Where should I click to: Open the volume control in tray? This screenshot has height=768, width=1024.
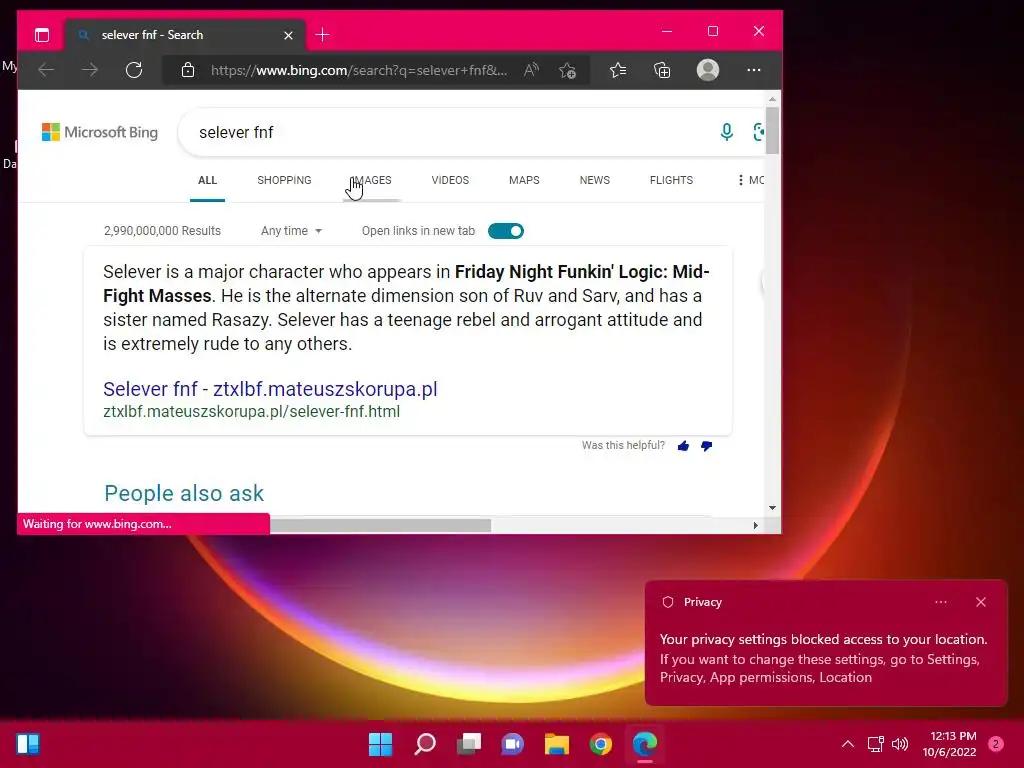coord(900,744)
